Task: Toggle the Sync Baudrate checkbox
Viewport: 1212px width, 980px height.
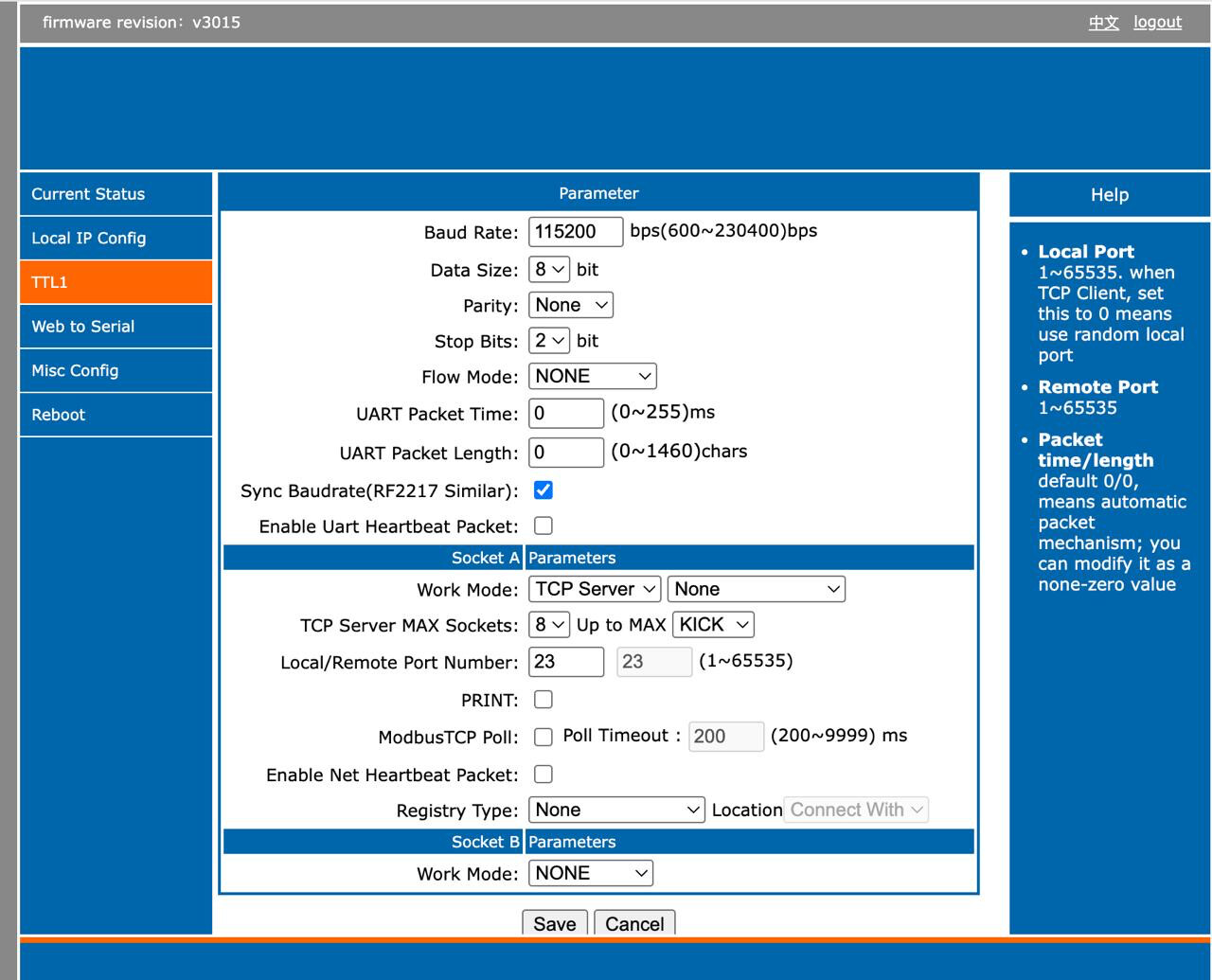Action: pos(543,490)
